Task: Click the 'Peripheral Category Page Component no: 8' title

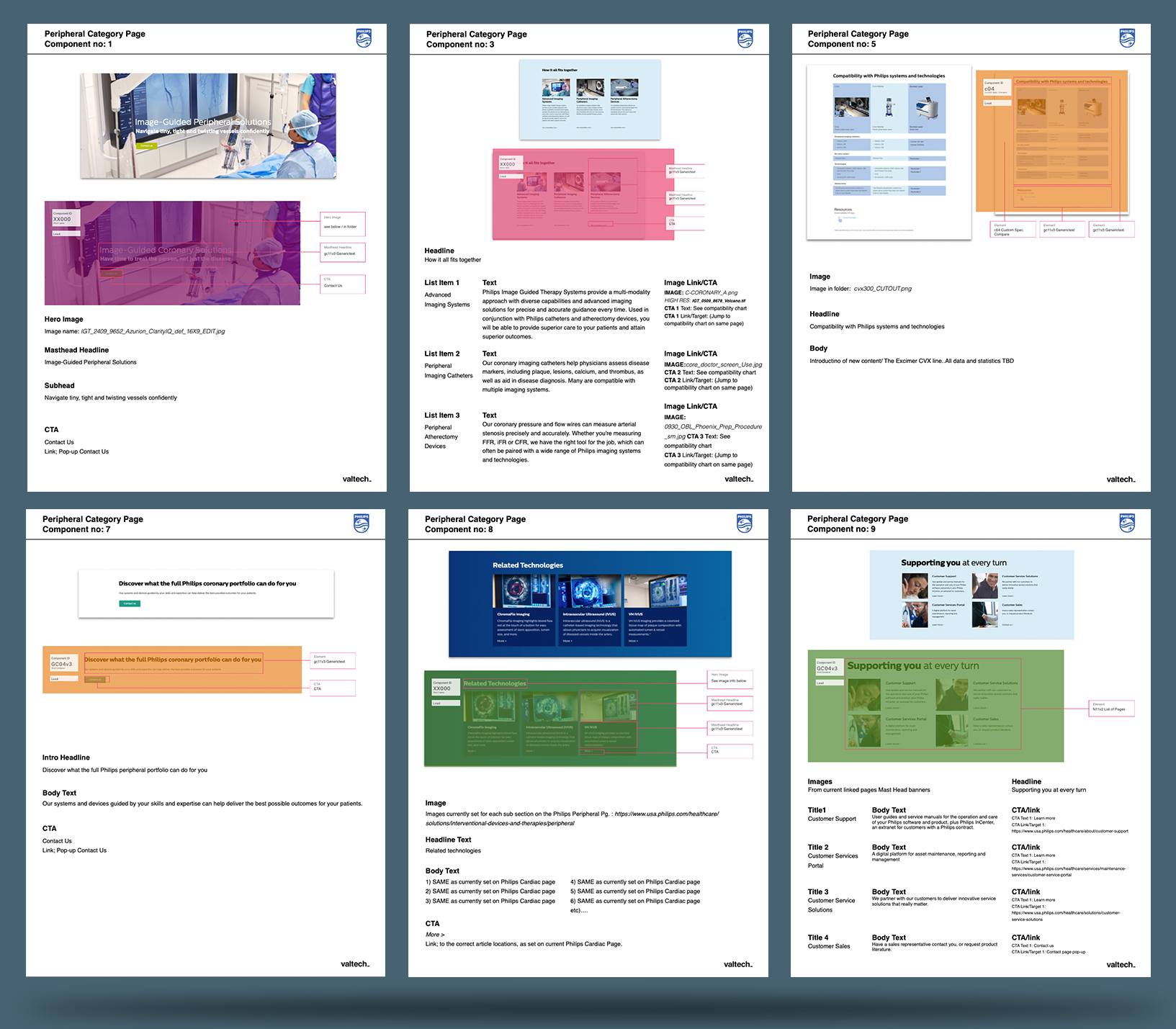Action: coord(475,524)
